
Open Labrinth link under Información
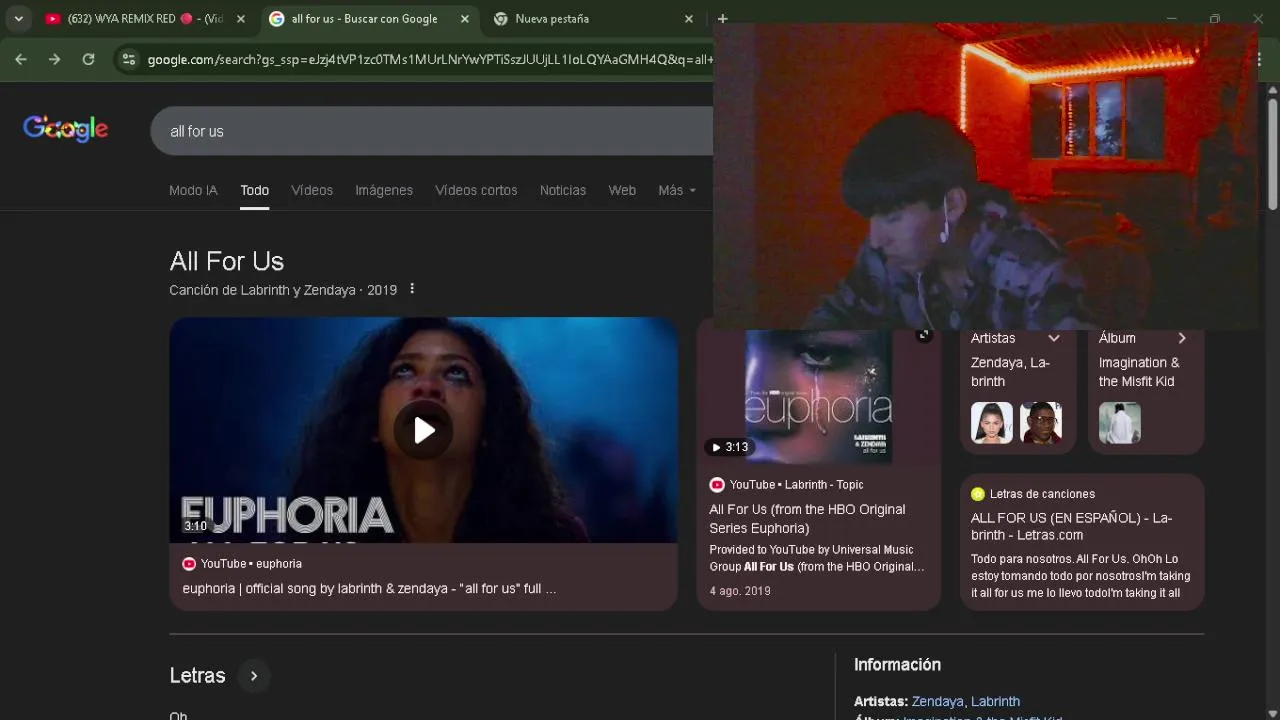coord(996,701)
